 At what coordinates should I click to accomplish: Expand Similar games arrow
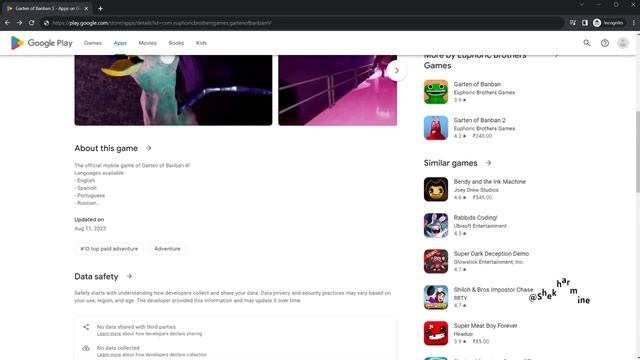coord(488,163)
